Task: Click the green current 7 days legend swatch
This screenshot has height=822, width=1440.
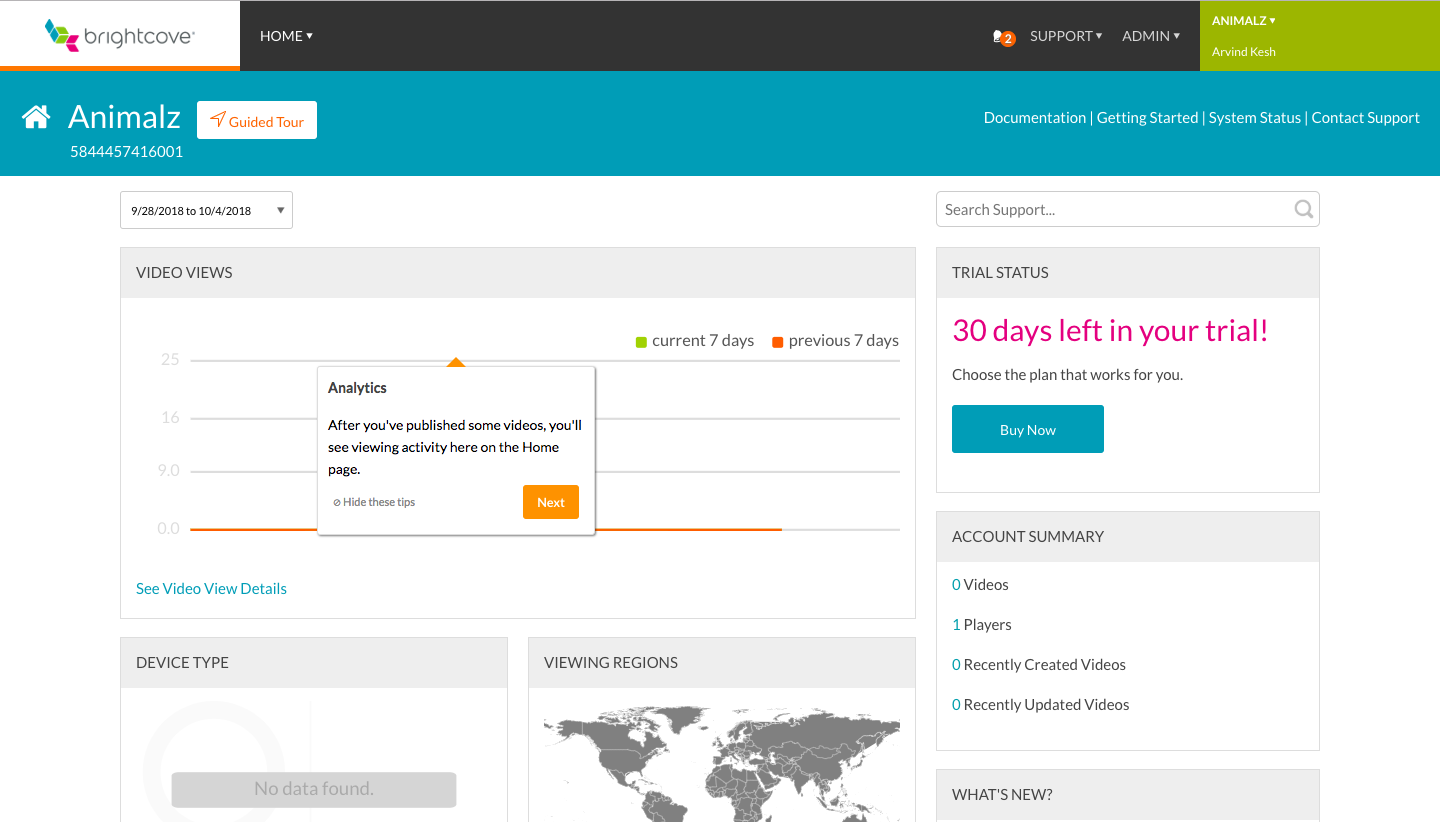Action: click(x=642, y=342)
